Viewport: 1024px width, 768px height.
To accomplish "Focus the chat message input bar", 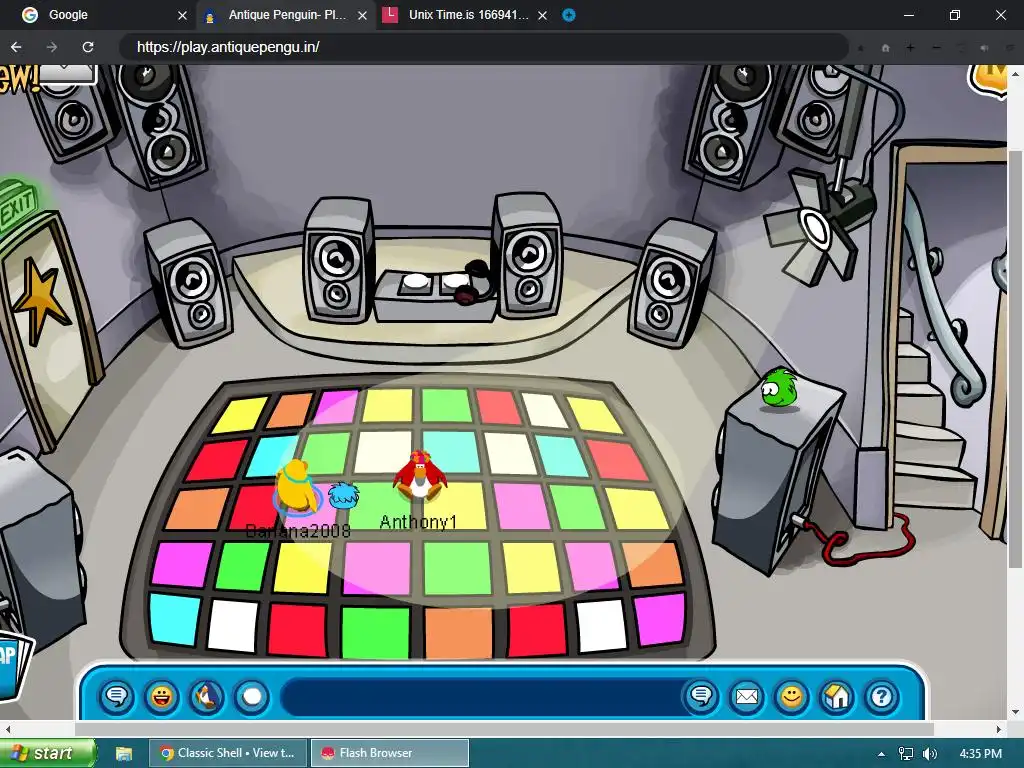I will click(482, 696).
